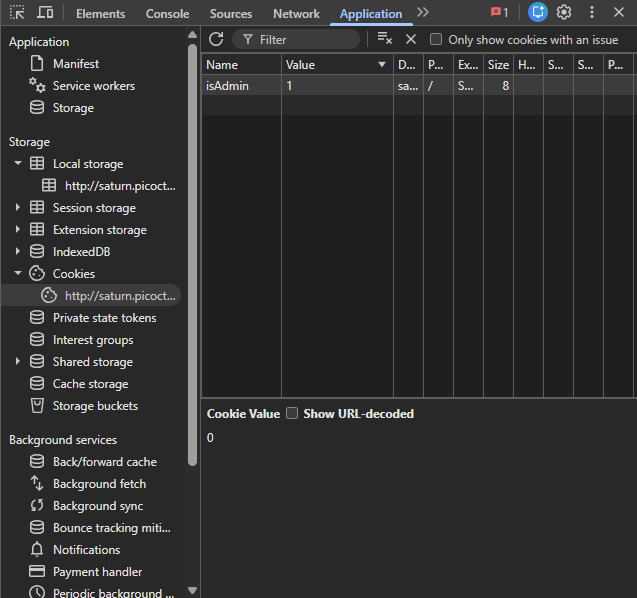Switch to the Network tab
This screenshot has height=598, width=637.
click(x=296, y=14)
